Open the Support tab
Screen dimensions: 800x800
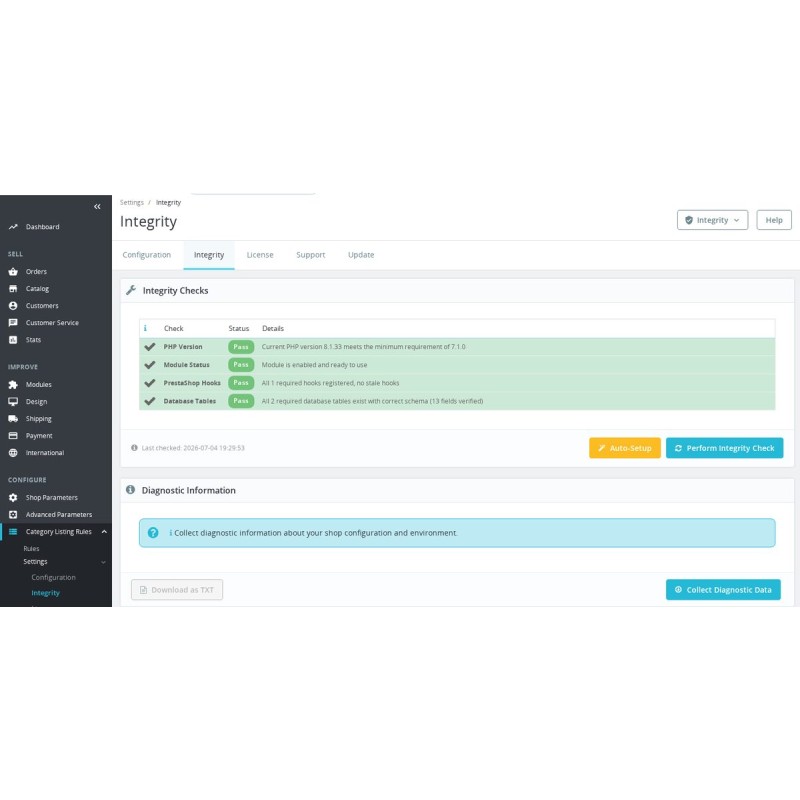point(311,255)
